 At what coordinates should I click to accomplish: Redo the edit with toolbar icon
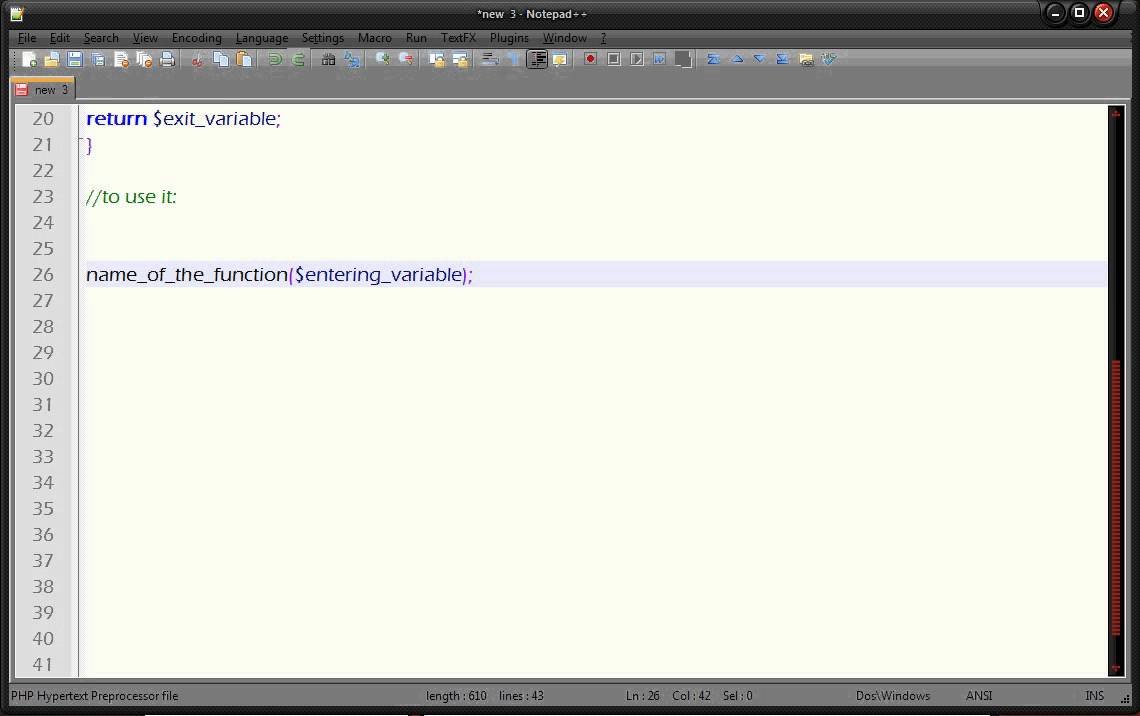pyautogui.click(x=298, y=60)
